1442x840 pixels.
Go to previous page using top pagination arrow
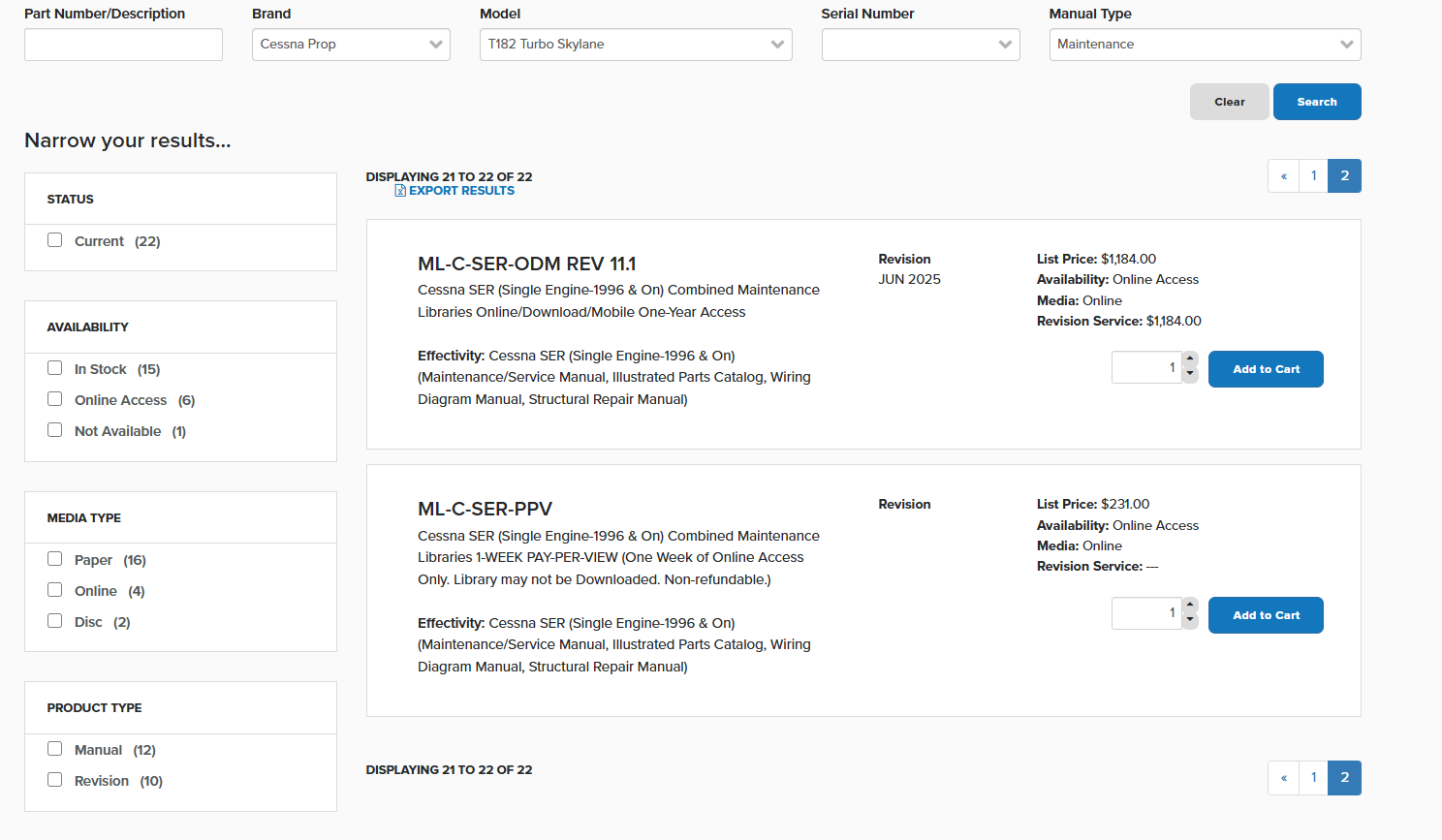tap(1283, 176)
